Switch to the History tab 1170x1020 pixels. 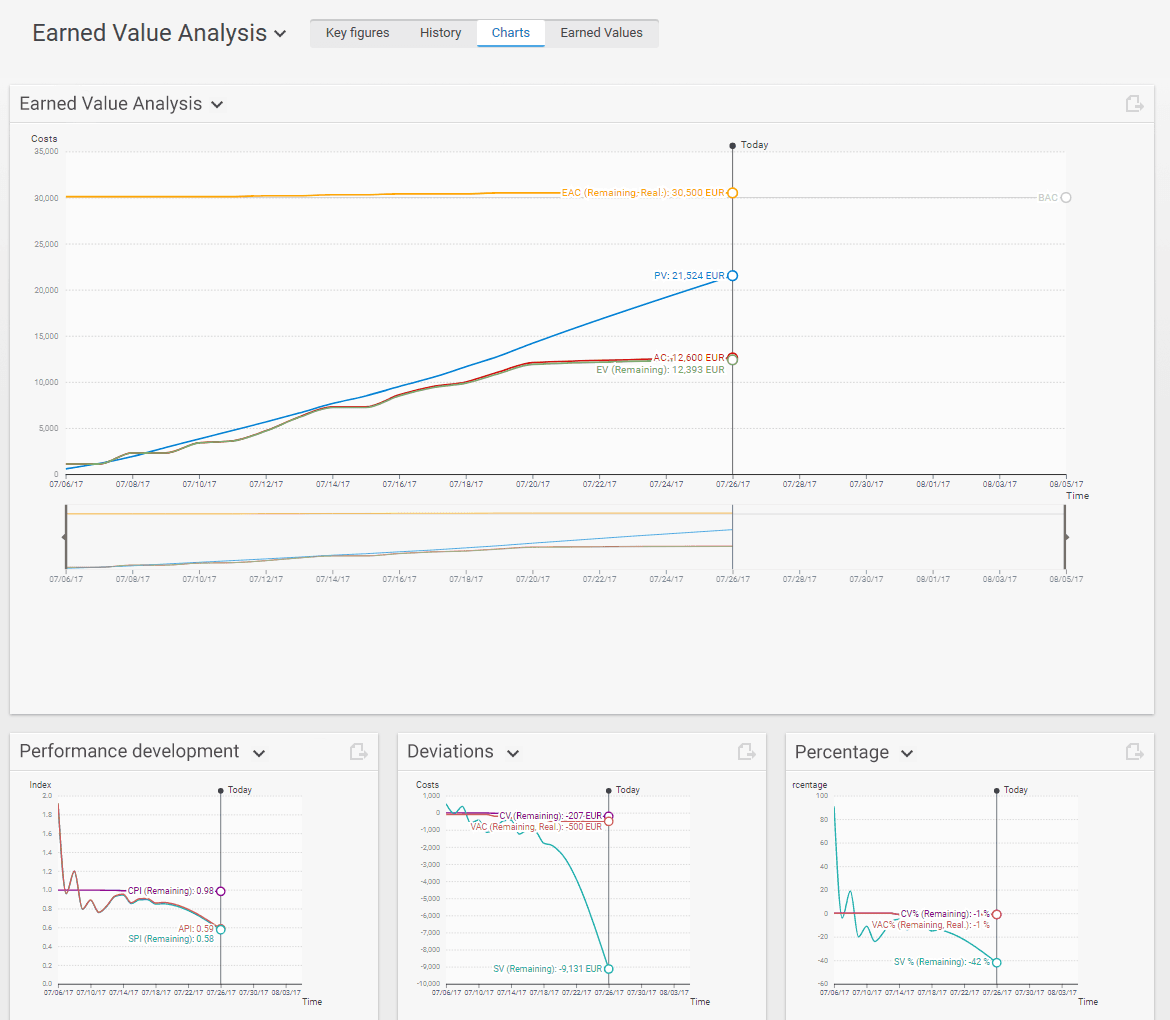pos(440,33)
